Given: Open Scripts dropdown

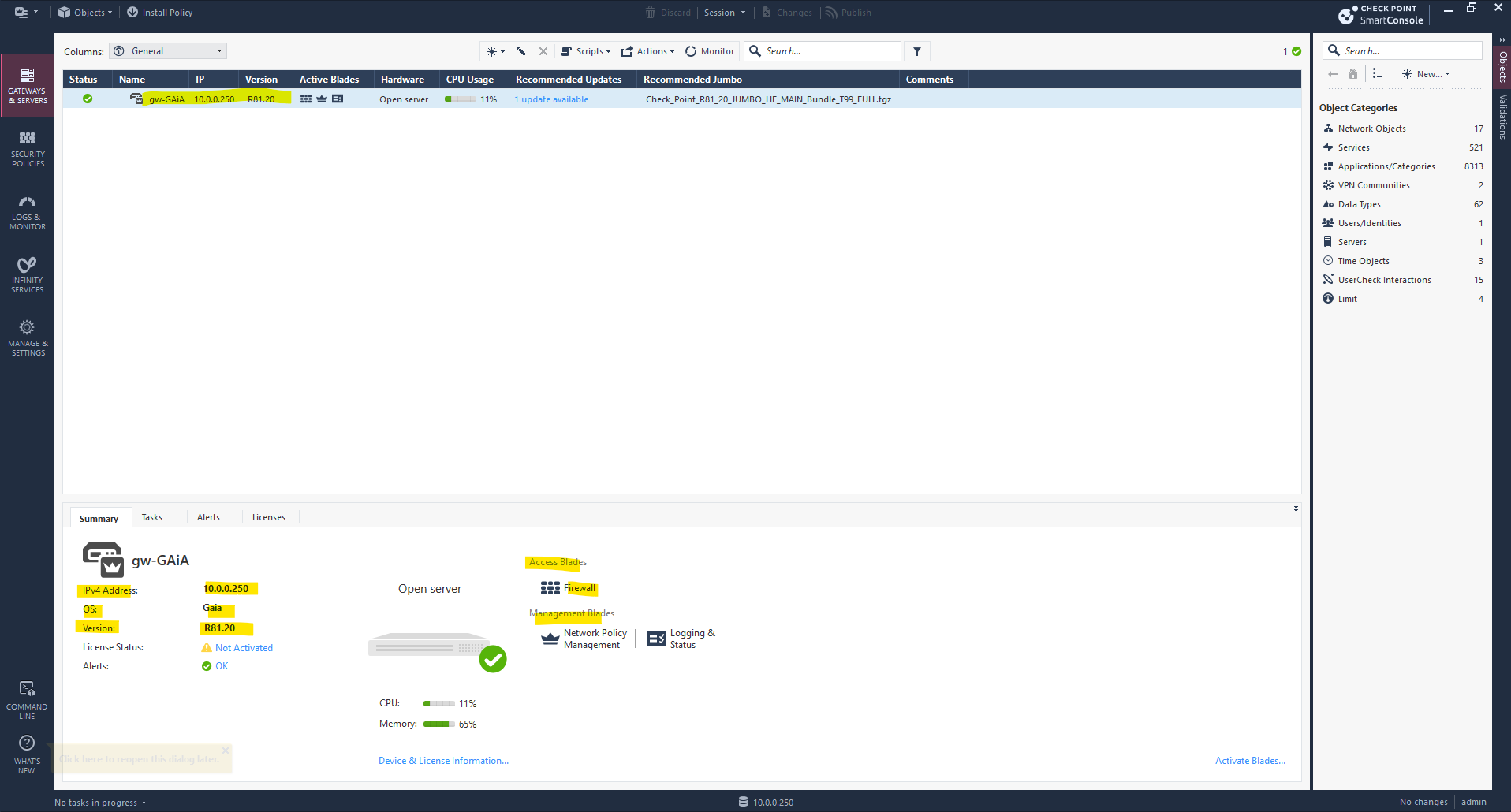Looking at the screenshot, I should coord(585,51).
